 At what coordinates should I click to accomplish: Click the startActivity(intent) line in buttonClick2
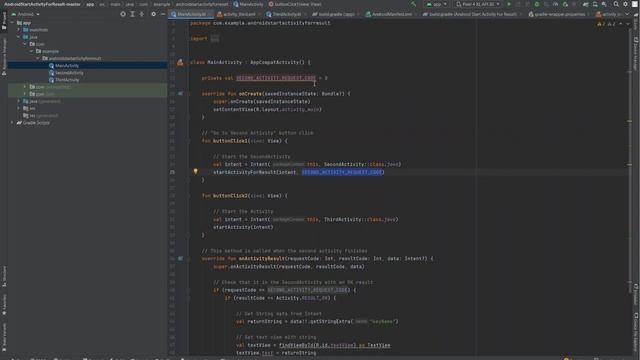pos(243,227)
